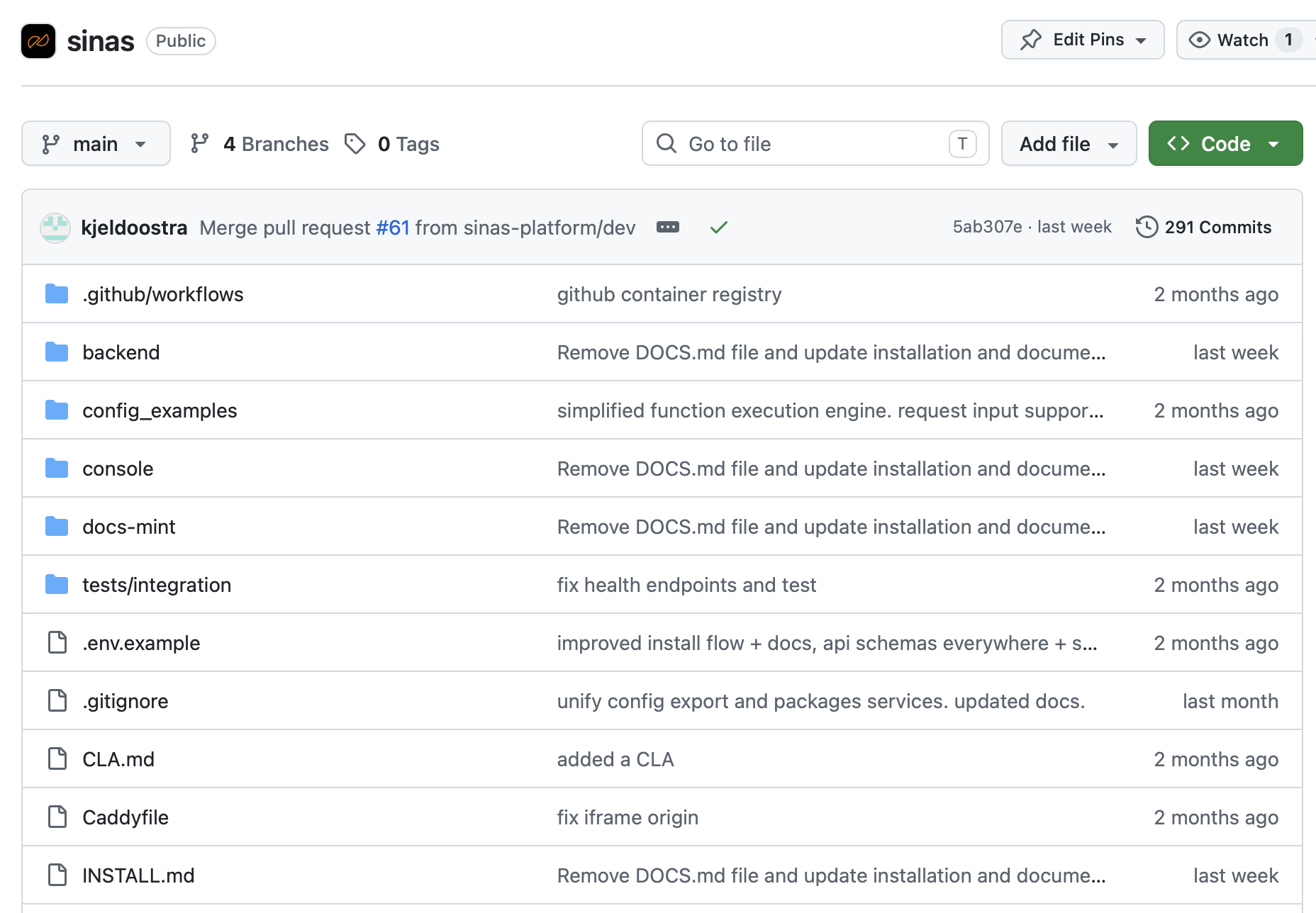Open 0 Tags link
The height and width of the screenshot is (913, 1316).
392,144
